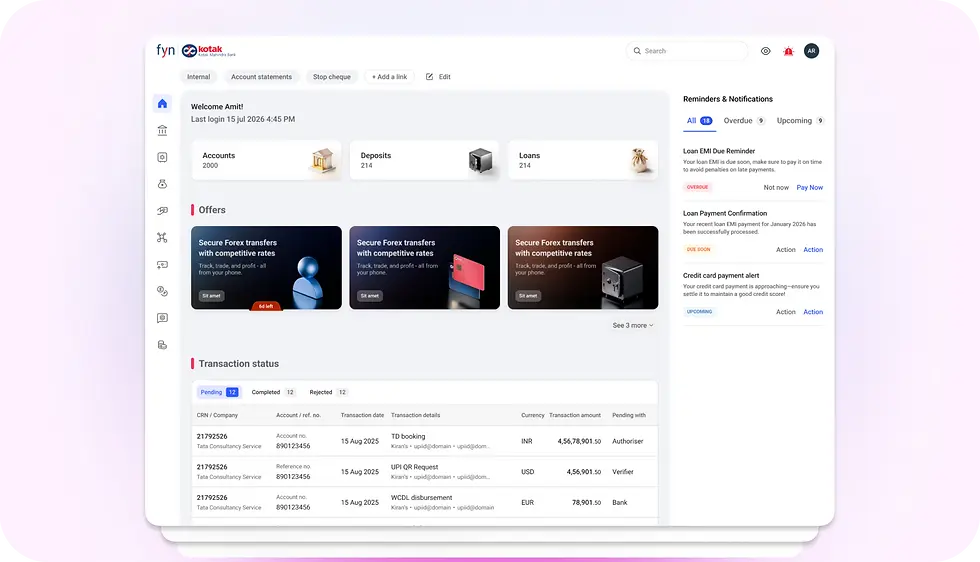
Task: Open the AR profile avatar
Action: [811, 51]
